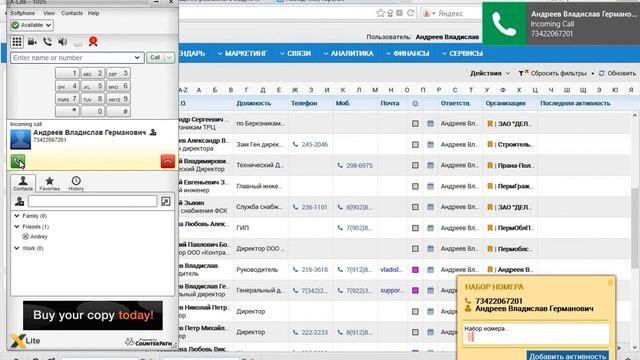The width and height of the screenshot is (640, 360).
Task: Close the НАБОР НОМЕРА popup
Action: point(610,282)
